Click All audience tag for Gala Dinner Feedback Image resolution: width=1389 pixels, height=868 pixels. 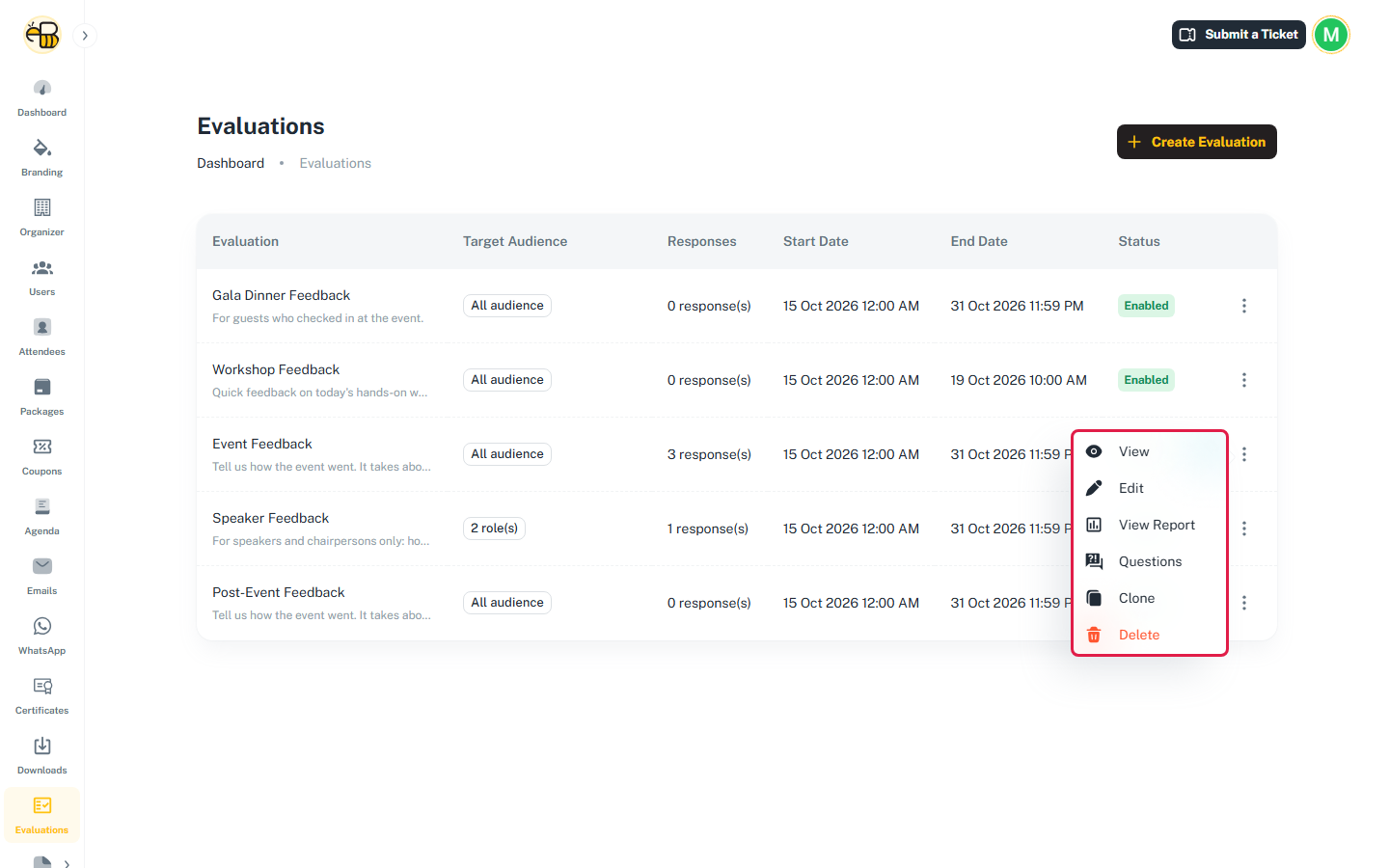(x=507, y=306)
